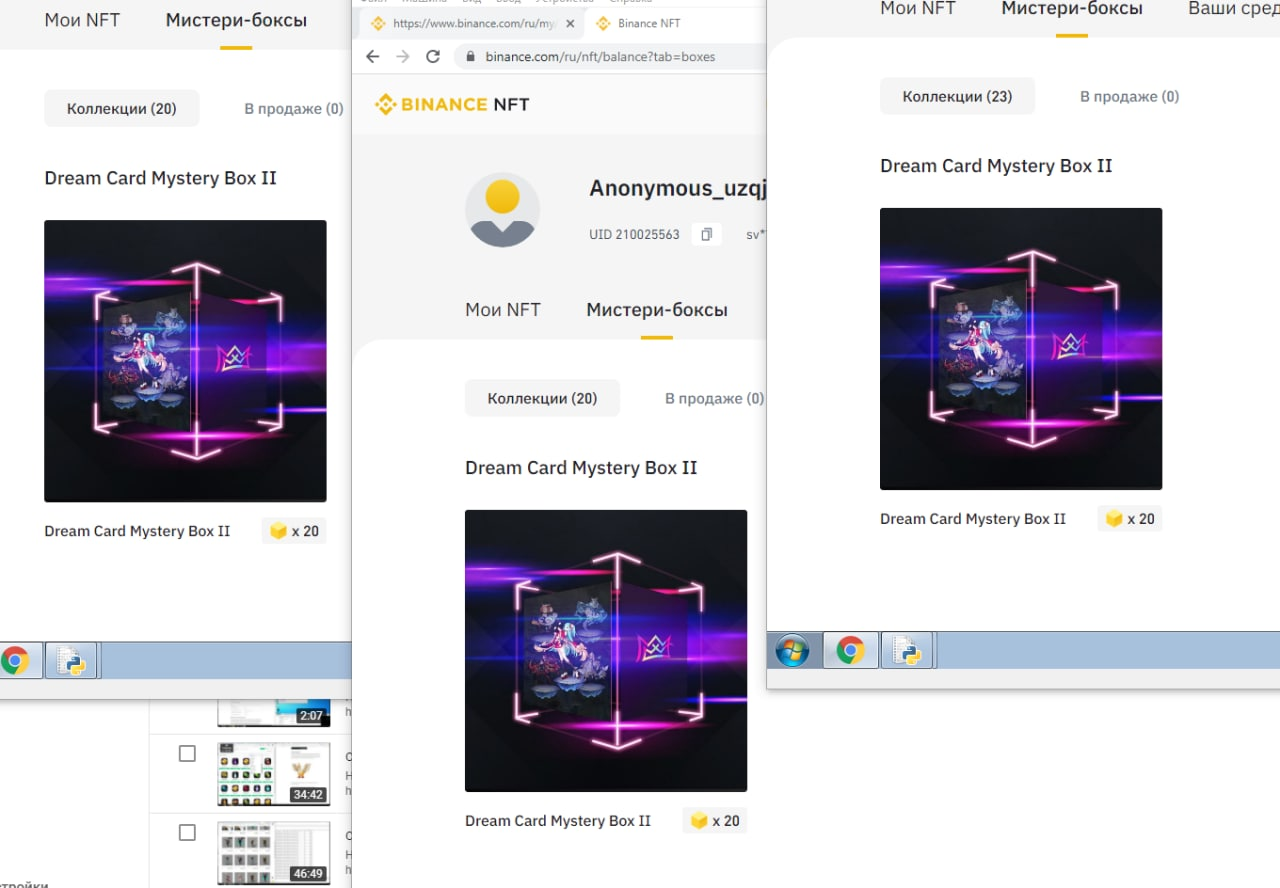Click the Dream Card Mystery Box II caption under right image
Image resolution: width=1280 pixels, height=888 pixels.
973,519
